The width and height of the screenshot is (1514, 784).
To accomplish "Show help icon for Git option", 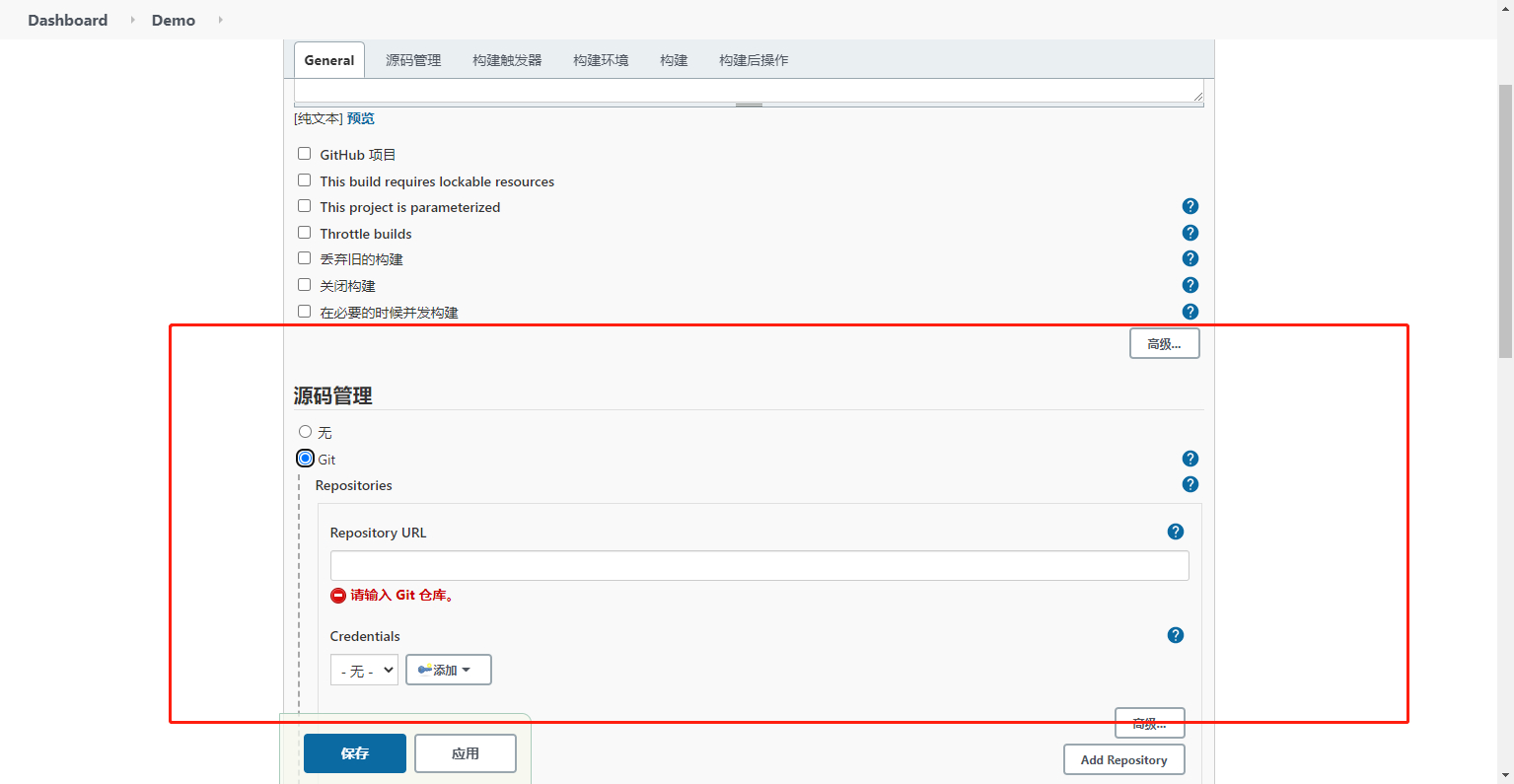I will point(1190,459).
